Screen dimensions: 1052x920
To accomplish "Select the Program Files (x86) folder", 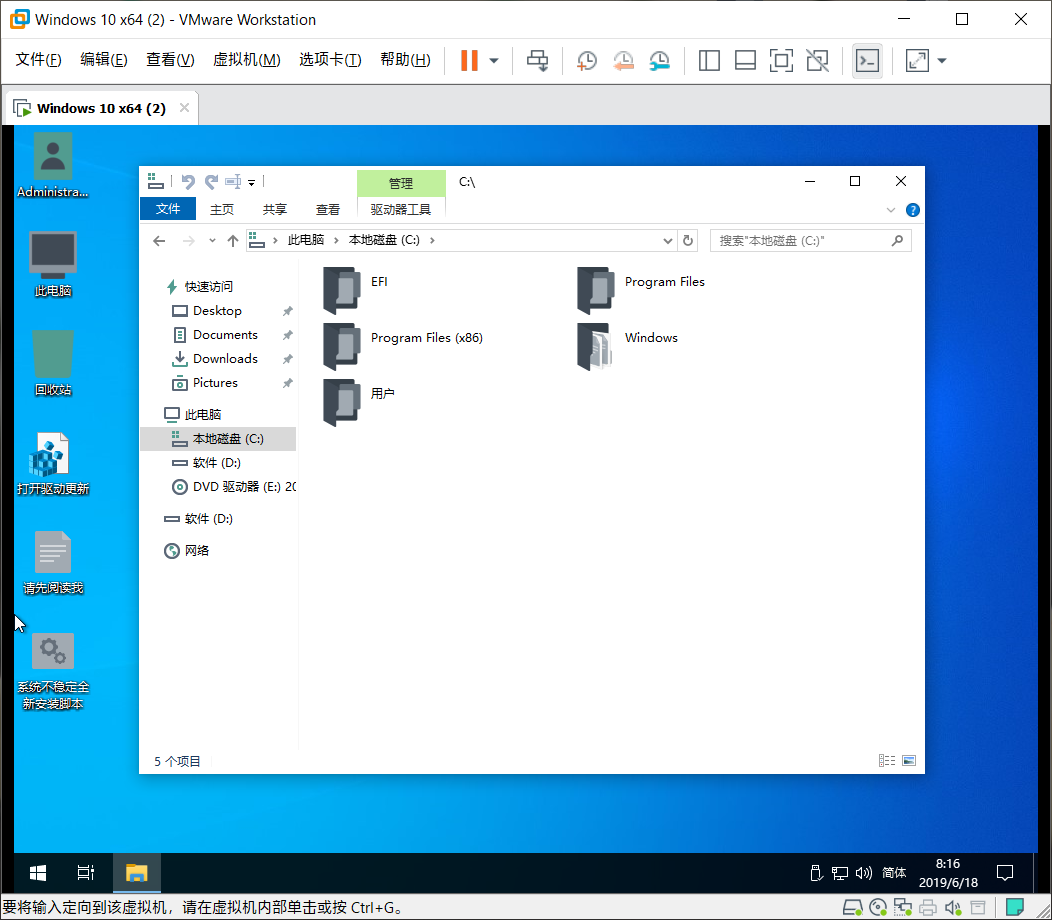I will pos(403,346).
